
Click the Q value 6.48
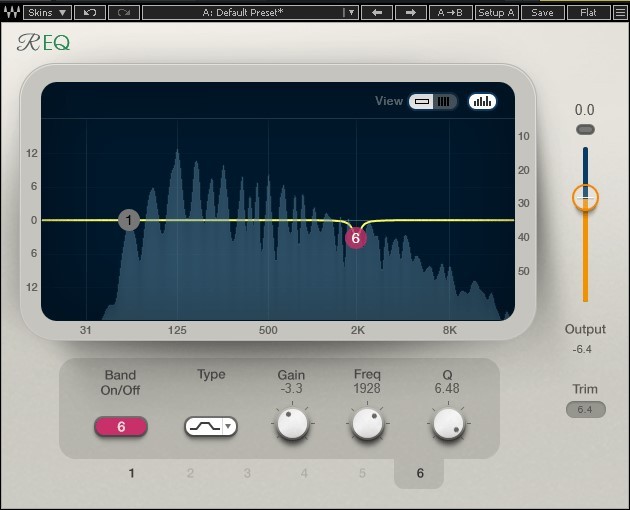point(447,389)
